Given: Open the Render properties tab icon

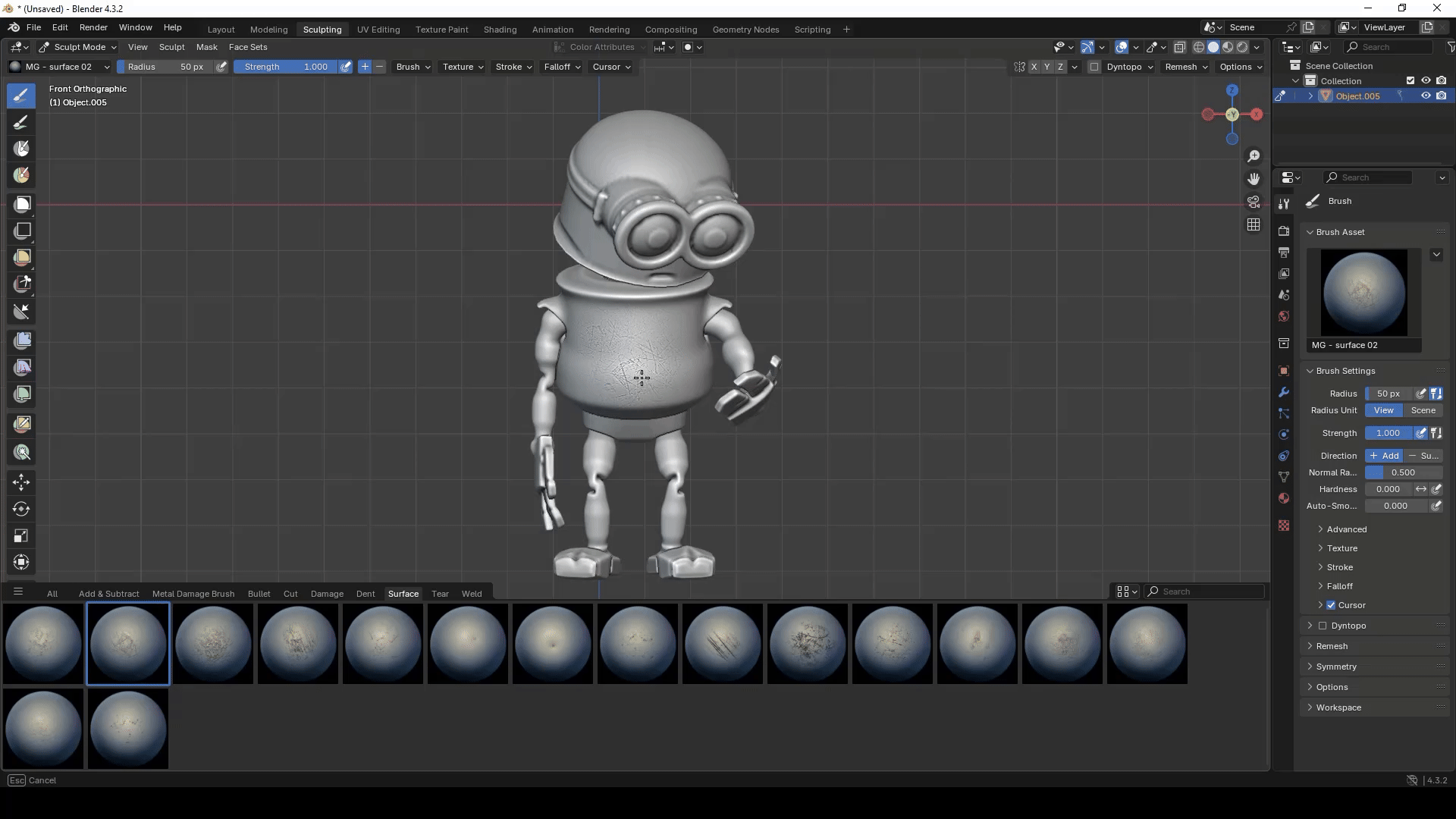Looking at the screenshot, I should click(1283, 231).
